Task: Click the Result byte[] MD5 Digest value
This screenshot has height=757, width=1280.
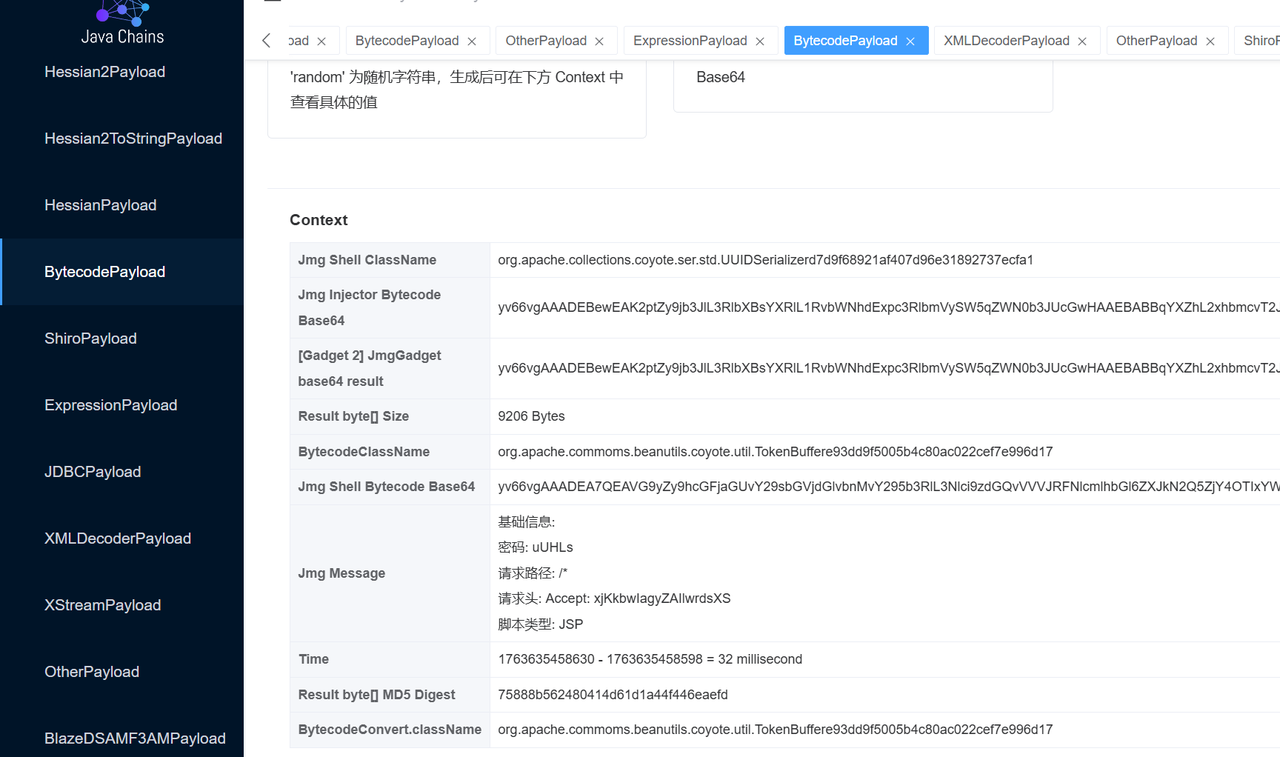Action: click(613, 695)
